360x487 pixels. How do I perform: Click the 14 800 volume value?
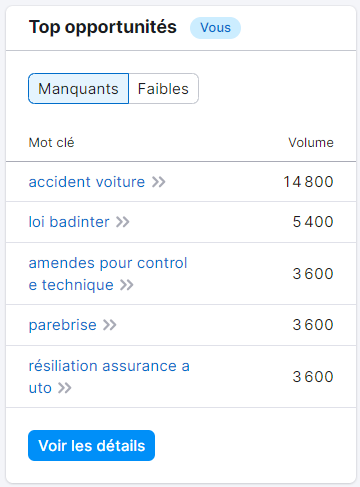[x=308, y=182]
